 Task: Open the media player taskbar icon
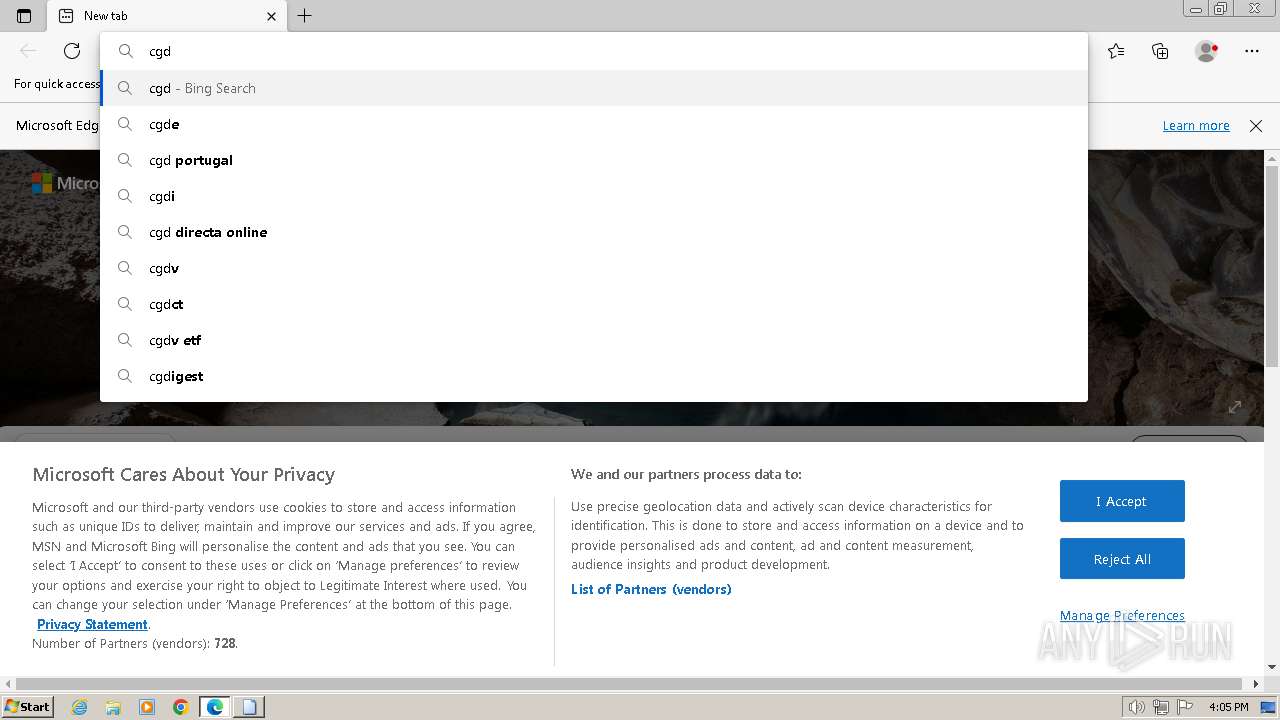[x=147, y=707]
